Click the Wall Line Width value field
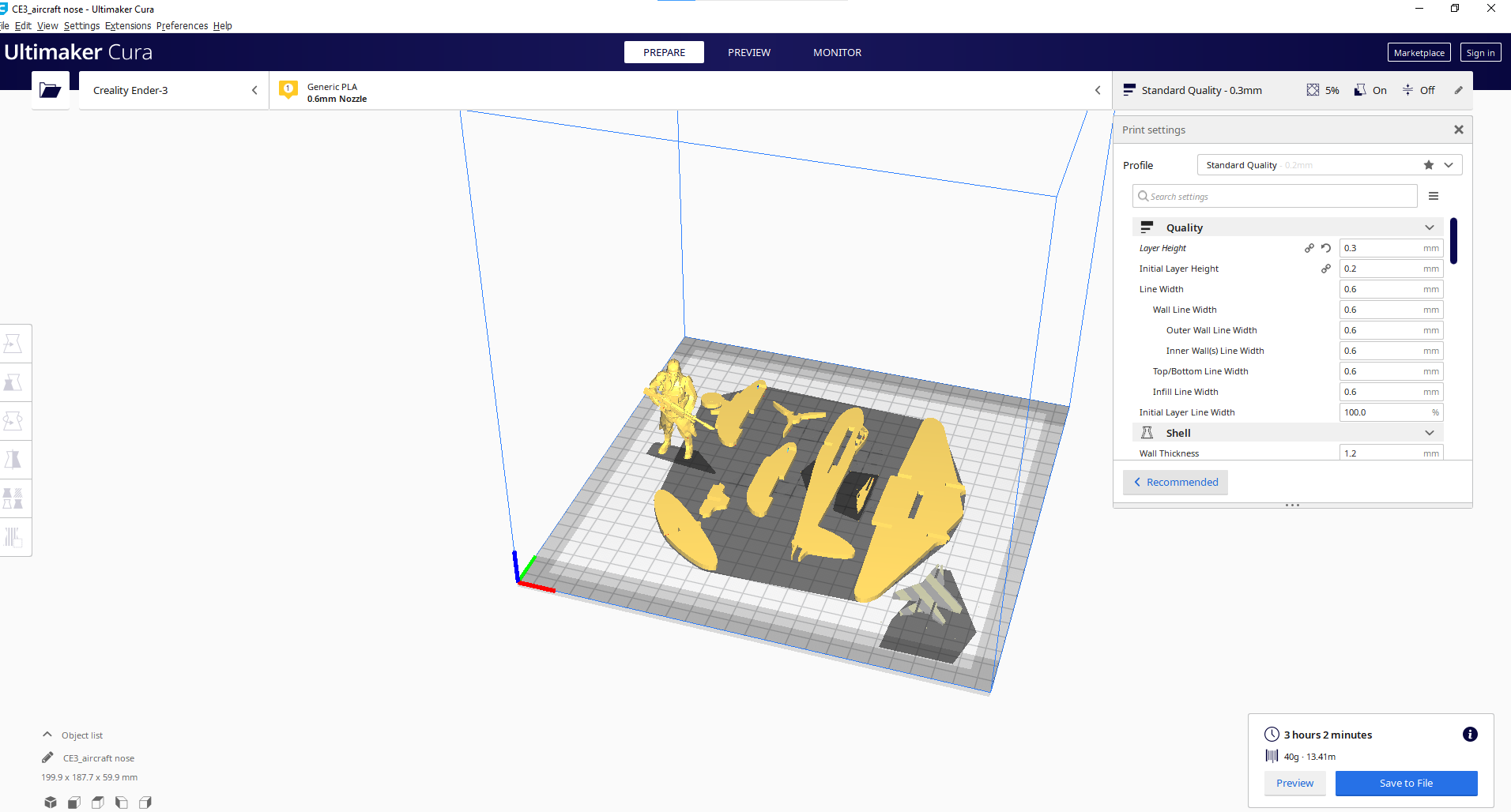This screenshot has height=812, width=1511. [1391, 310]
